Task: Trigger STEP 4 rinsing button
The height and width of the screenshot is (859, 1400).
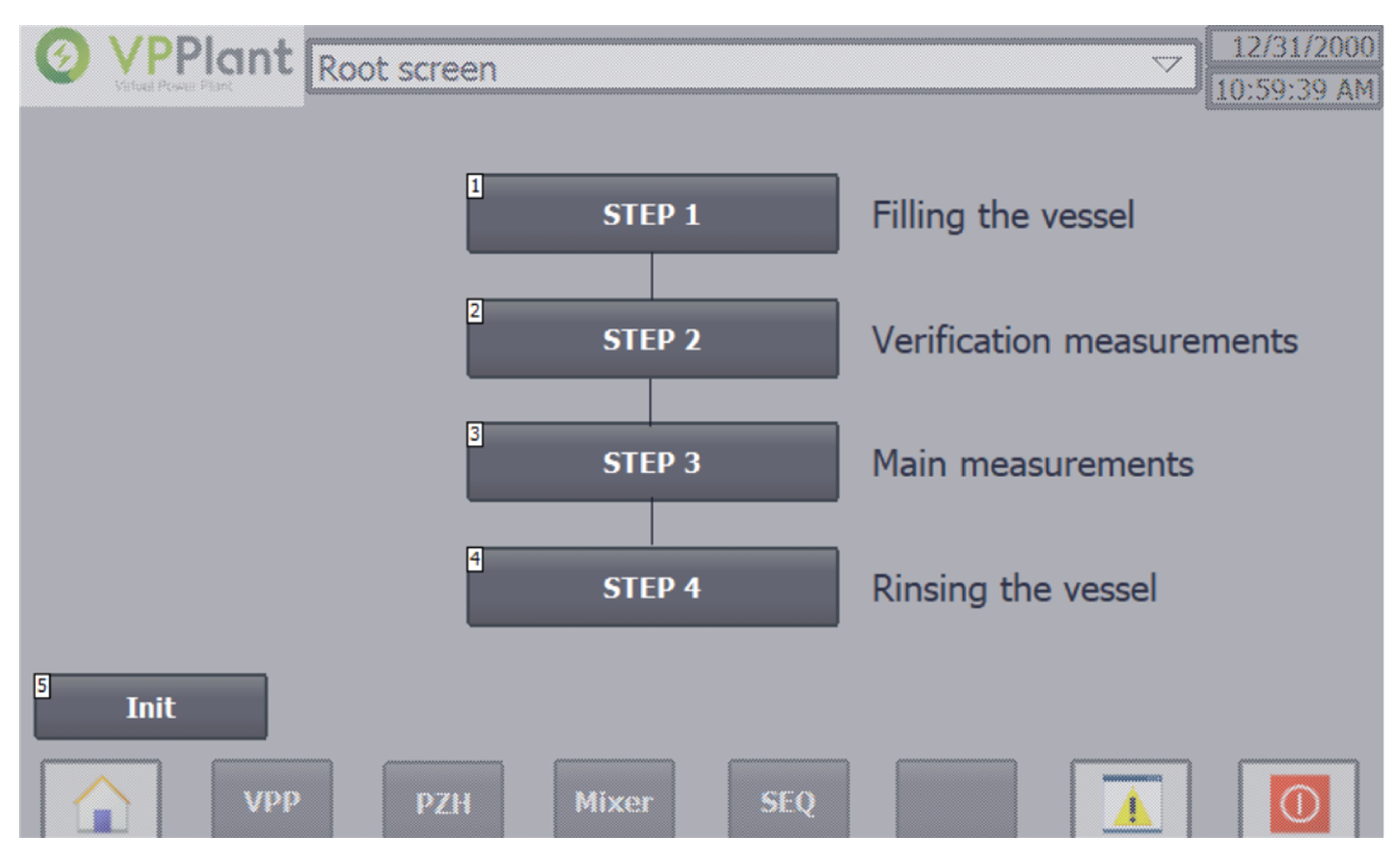Action: click(x=652, y=587)
